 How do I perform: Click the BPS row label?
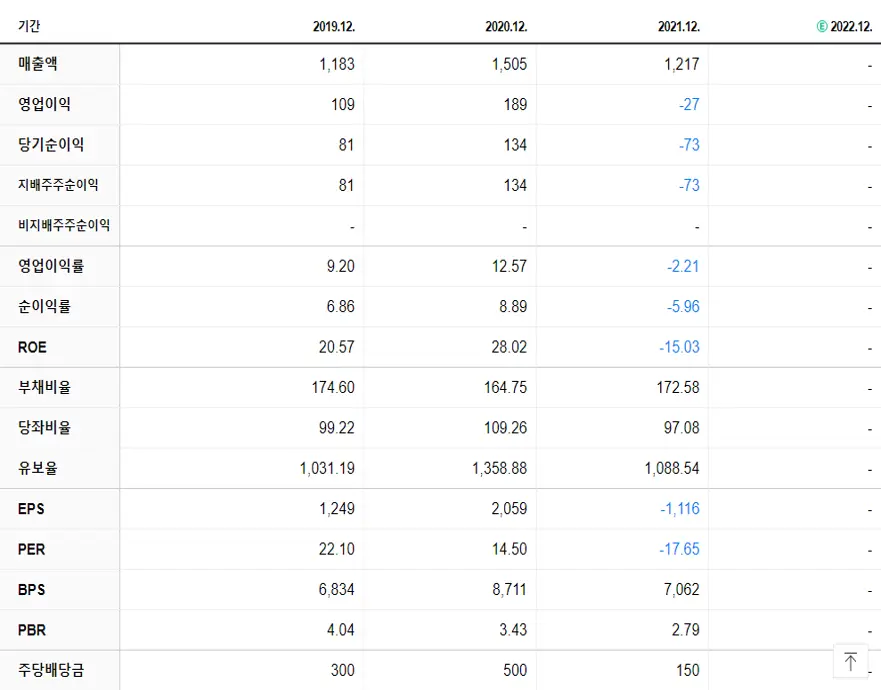point(31,590)
